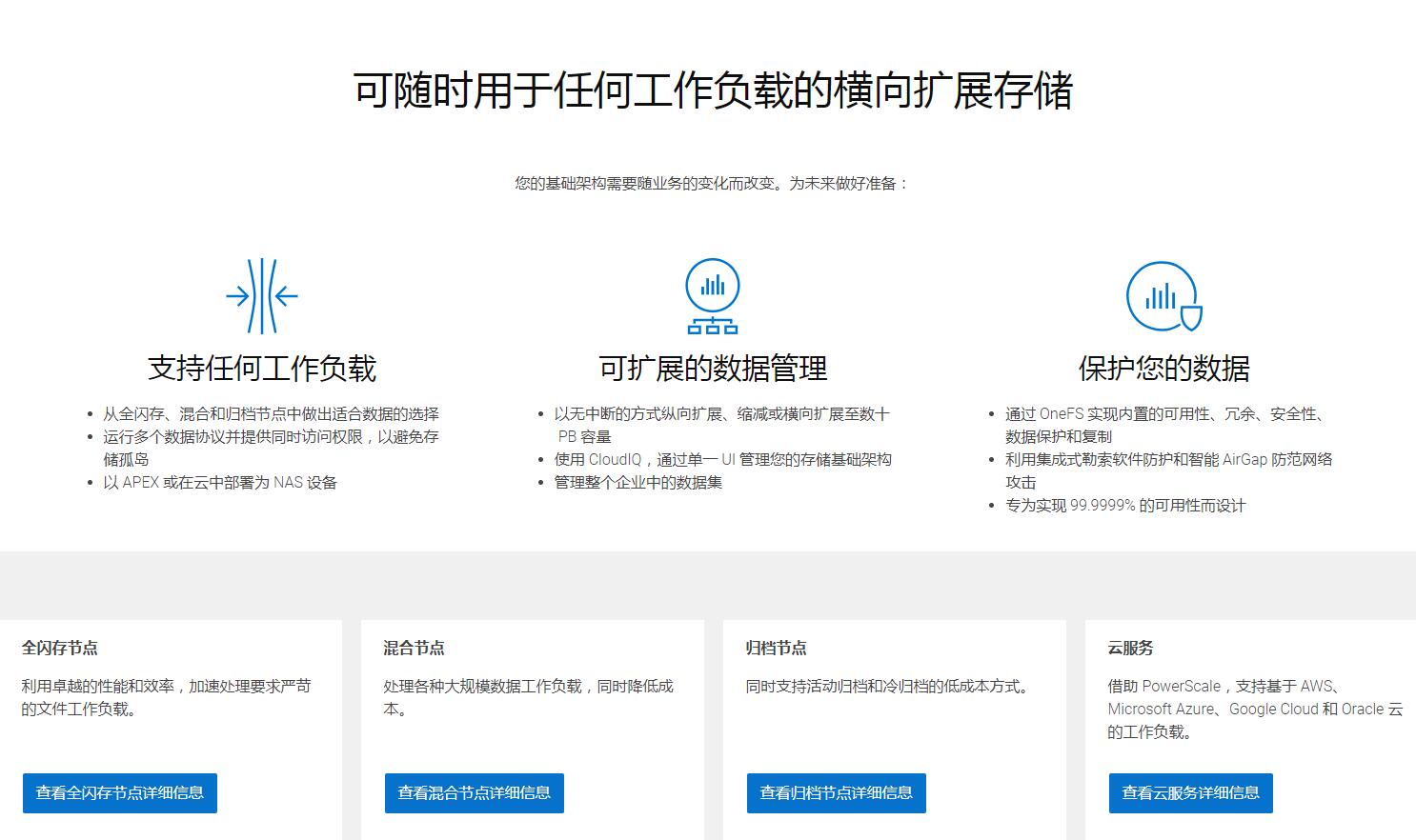The image size is (1416, 840).
Task: Click the 99.9999% availability bullet point
Action: pyautogui.click(x=1125, y=506)
